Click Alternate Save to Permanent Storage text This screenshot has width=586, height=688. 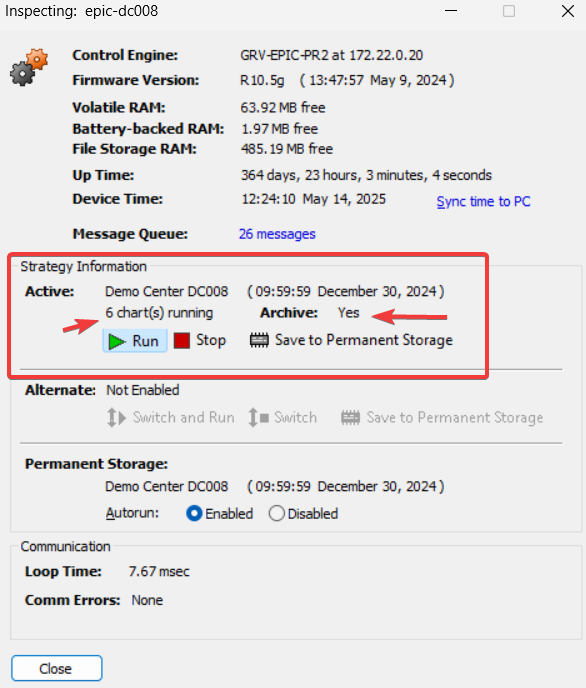[x=455, y=417]
